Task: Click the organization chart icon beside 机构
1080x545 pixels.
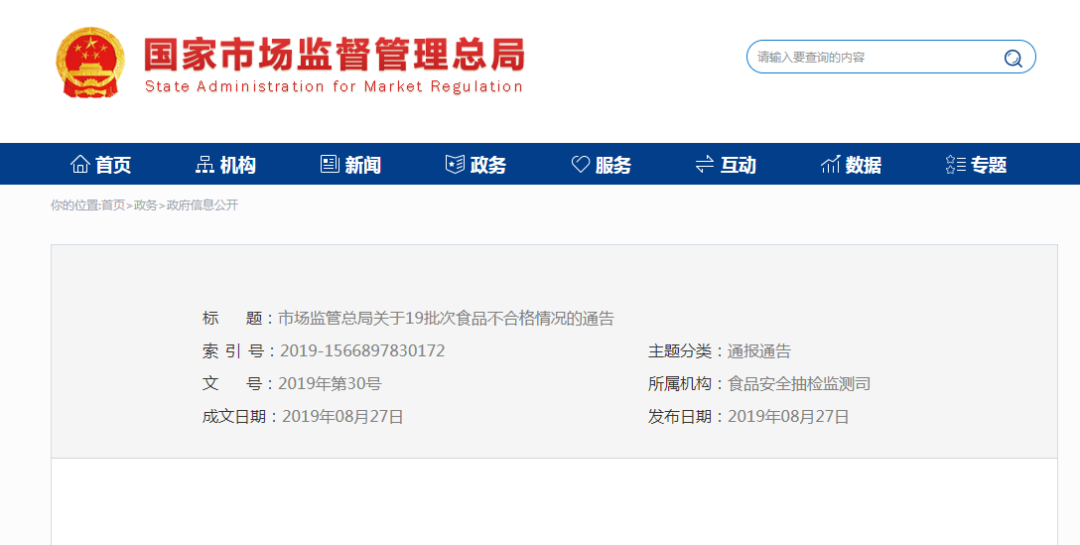Action: 205,165
